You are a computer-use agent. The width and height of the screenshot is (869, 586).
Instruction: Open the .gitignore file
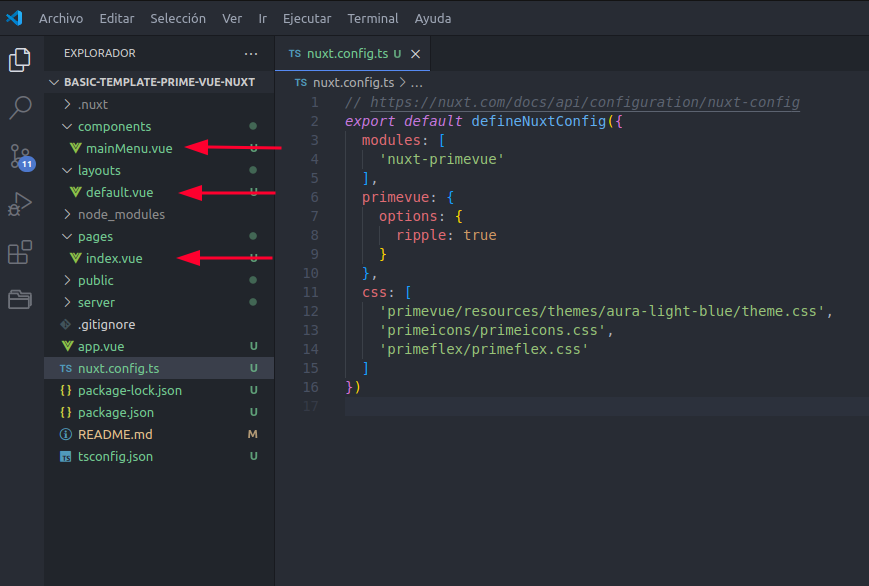pos(159,324)
